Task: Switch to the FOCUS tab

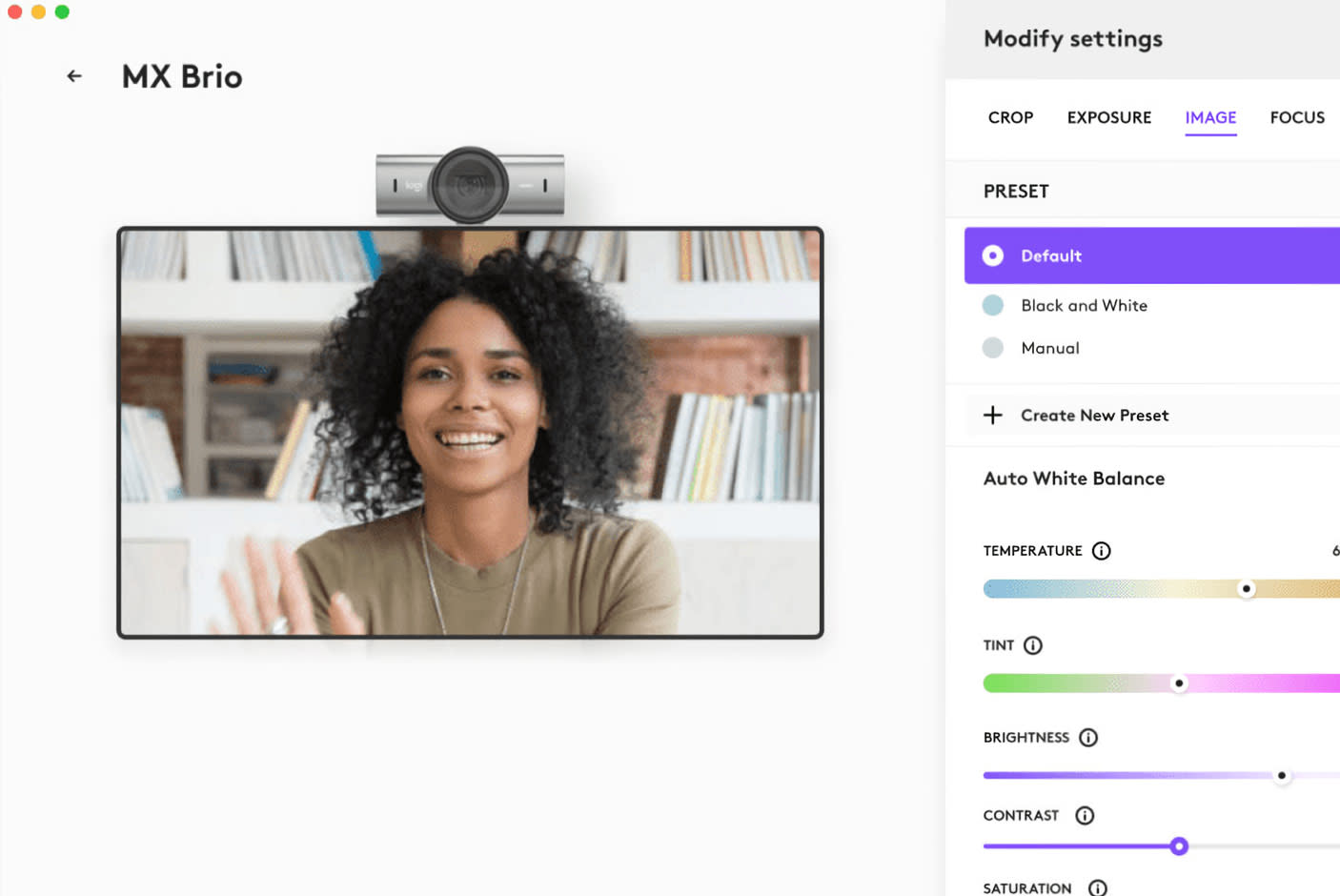Action: [1297, 117]
